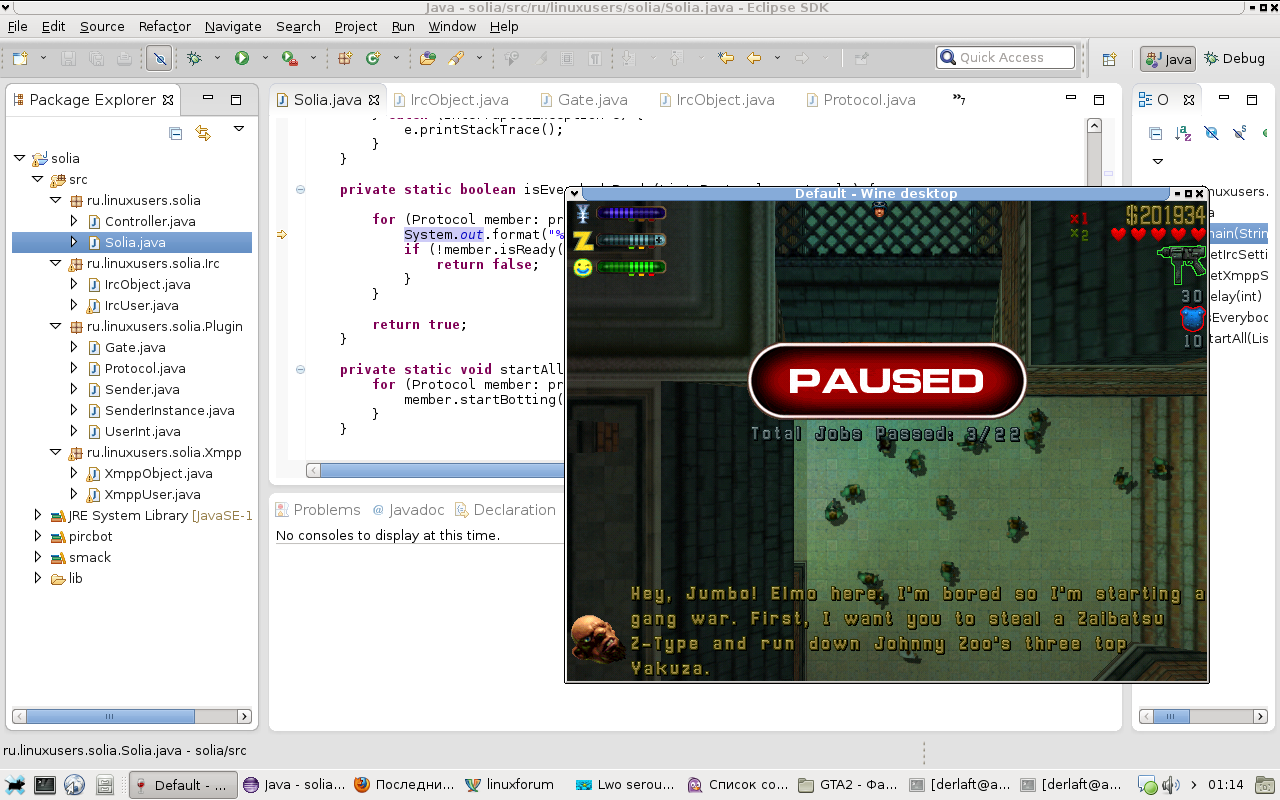Open the Window menu
This screenshot has width=1280, height=800.
(x=452, y=26)
